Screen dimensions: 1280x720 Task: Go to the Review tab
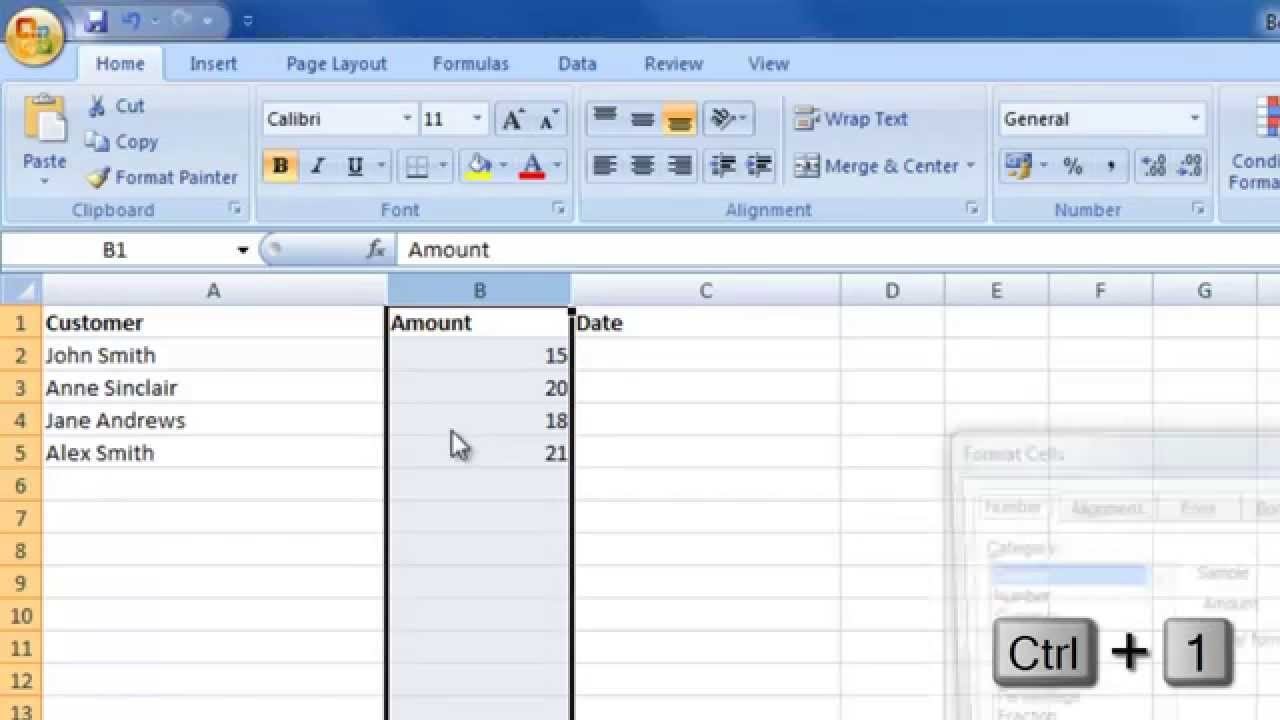[673, 64]
